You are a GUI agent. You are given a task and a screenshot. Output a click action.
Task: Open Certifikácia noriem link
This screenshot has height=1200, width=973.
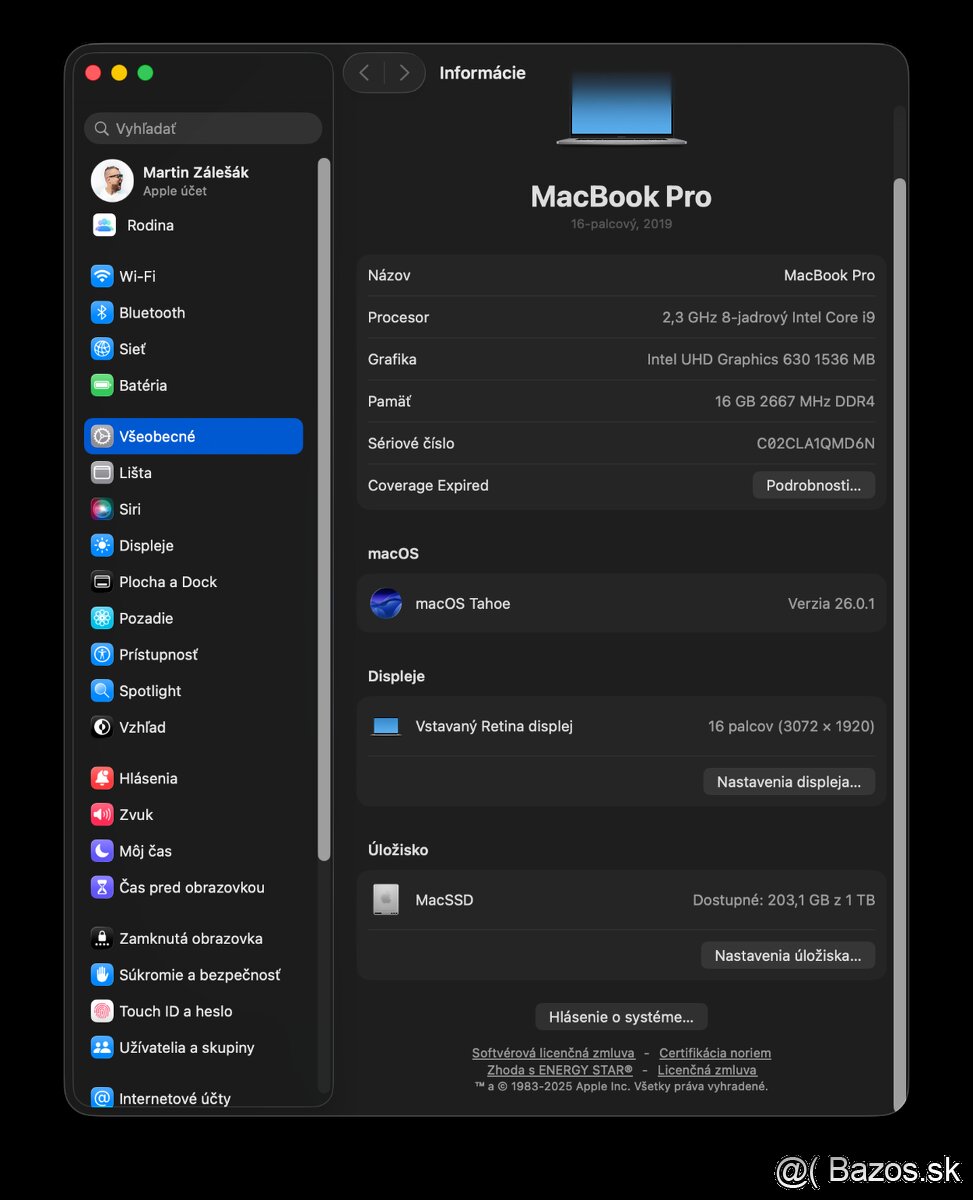pyautogui.click(x=715, y=1052)
